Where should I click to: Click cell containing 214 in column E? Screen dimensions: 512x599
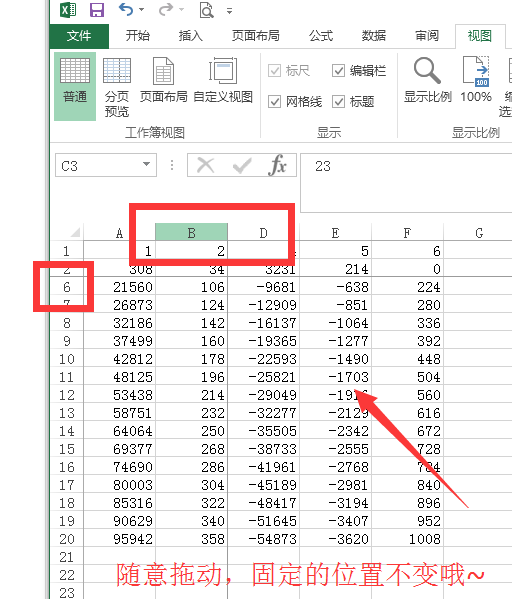click(335, 269)
